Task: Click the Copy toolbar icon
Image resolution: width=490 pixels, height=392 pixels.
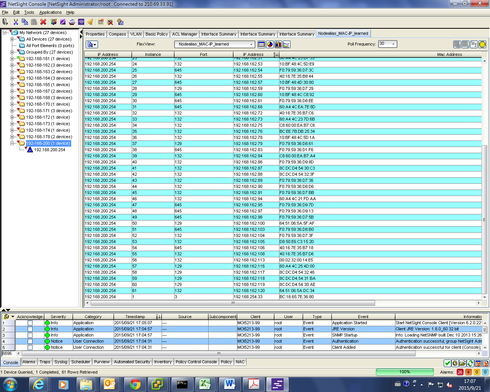Action: [x=25, y=22]
